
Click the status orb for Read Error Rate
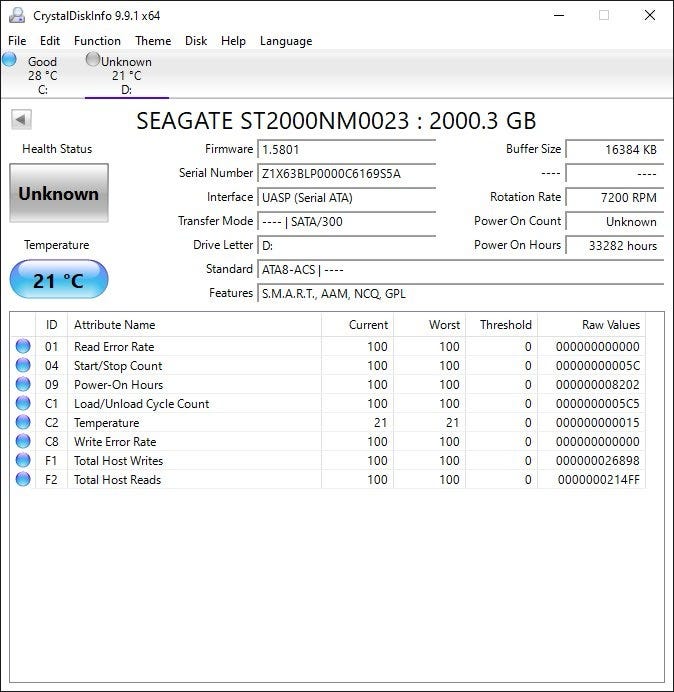pos(23,346)
